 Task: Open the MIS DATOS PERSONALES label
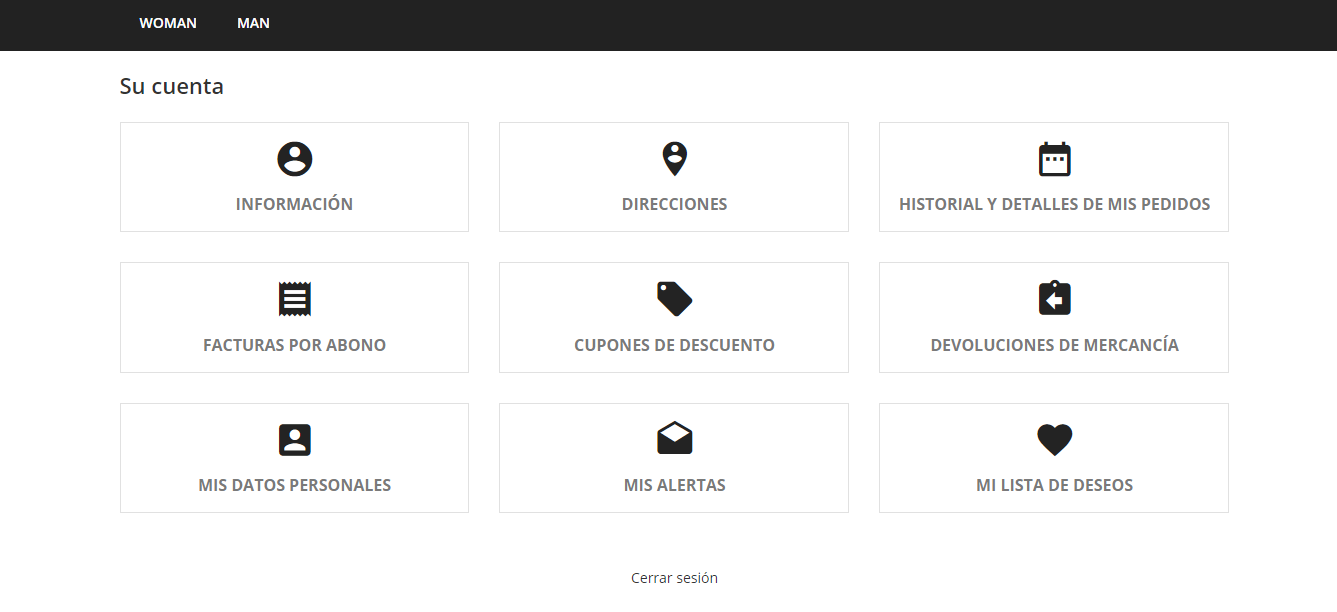[294, 485]
